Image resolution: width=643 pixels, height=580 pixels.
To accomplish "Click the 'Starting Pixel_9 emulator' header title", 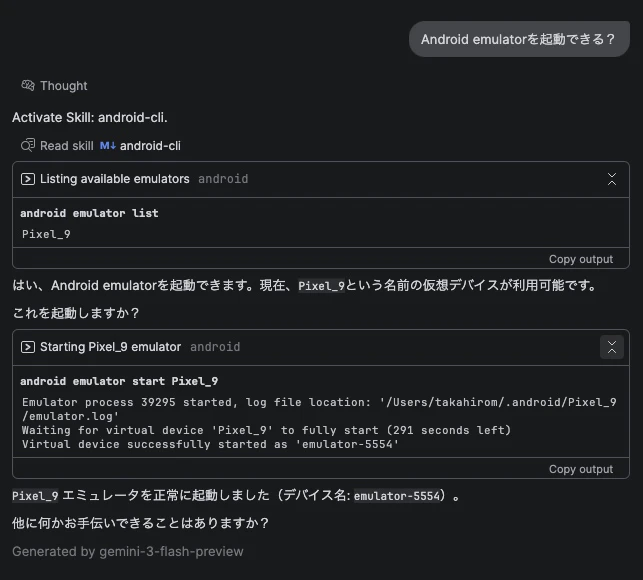I will 110,347.
